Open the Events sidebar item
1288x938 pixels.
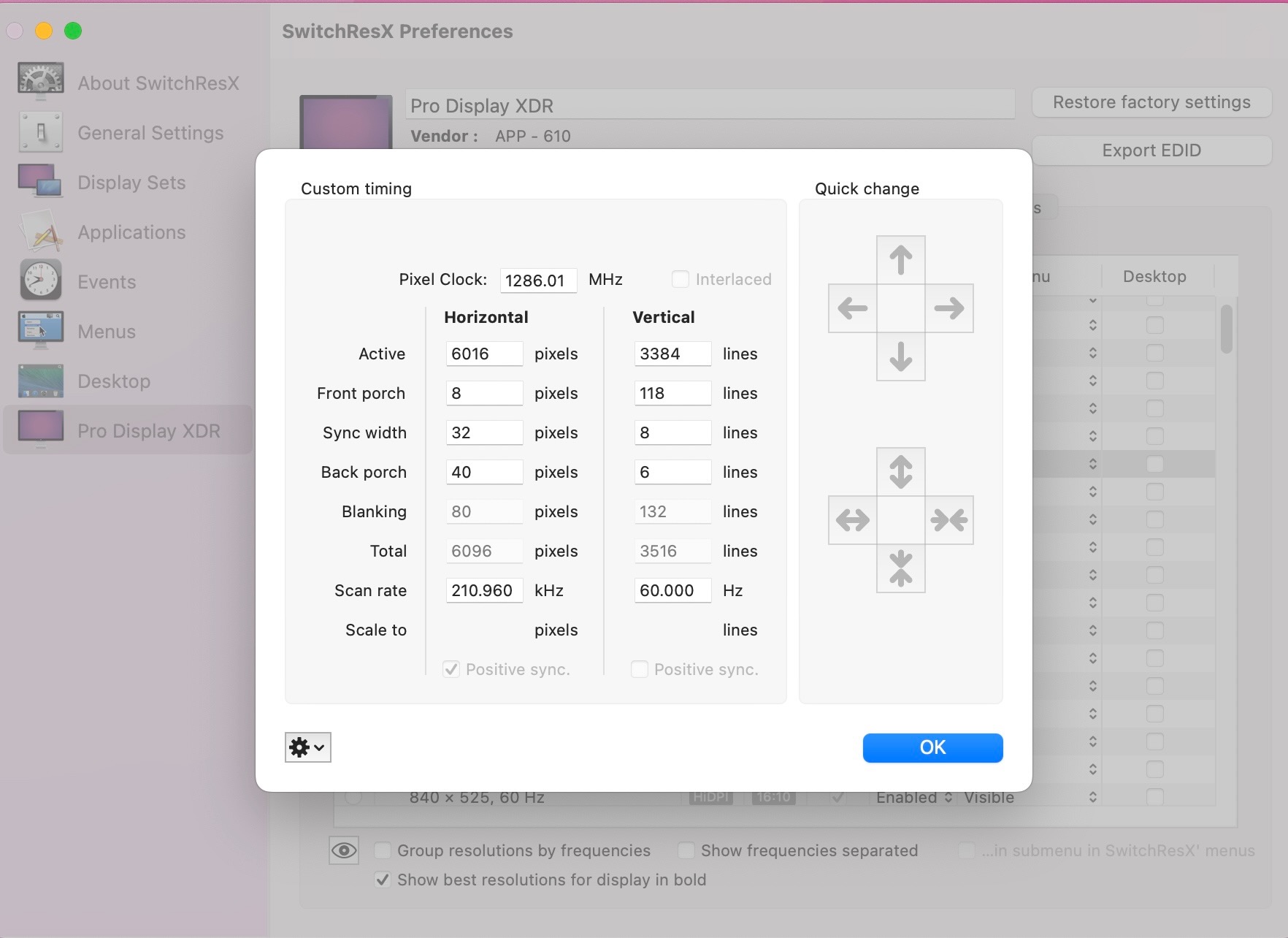(129, 281)
